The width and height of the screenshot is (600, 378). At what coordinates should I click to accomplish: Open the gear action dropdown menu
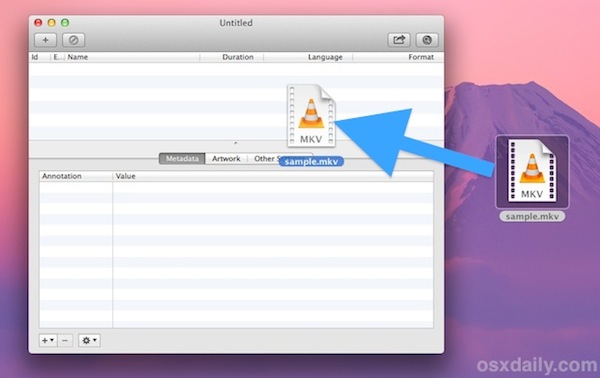tap(90, 340)
